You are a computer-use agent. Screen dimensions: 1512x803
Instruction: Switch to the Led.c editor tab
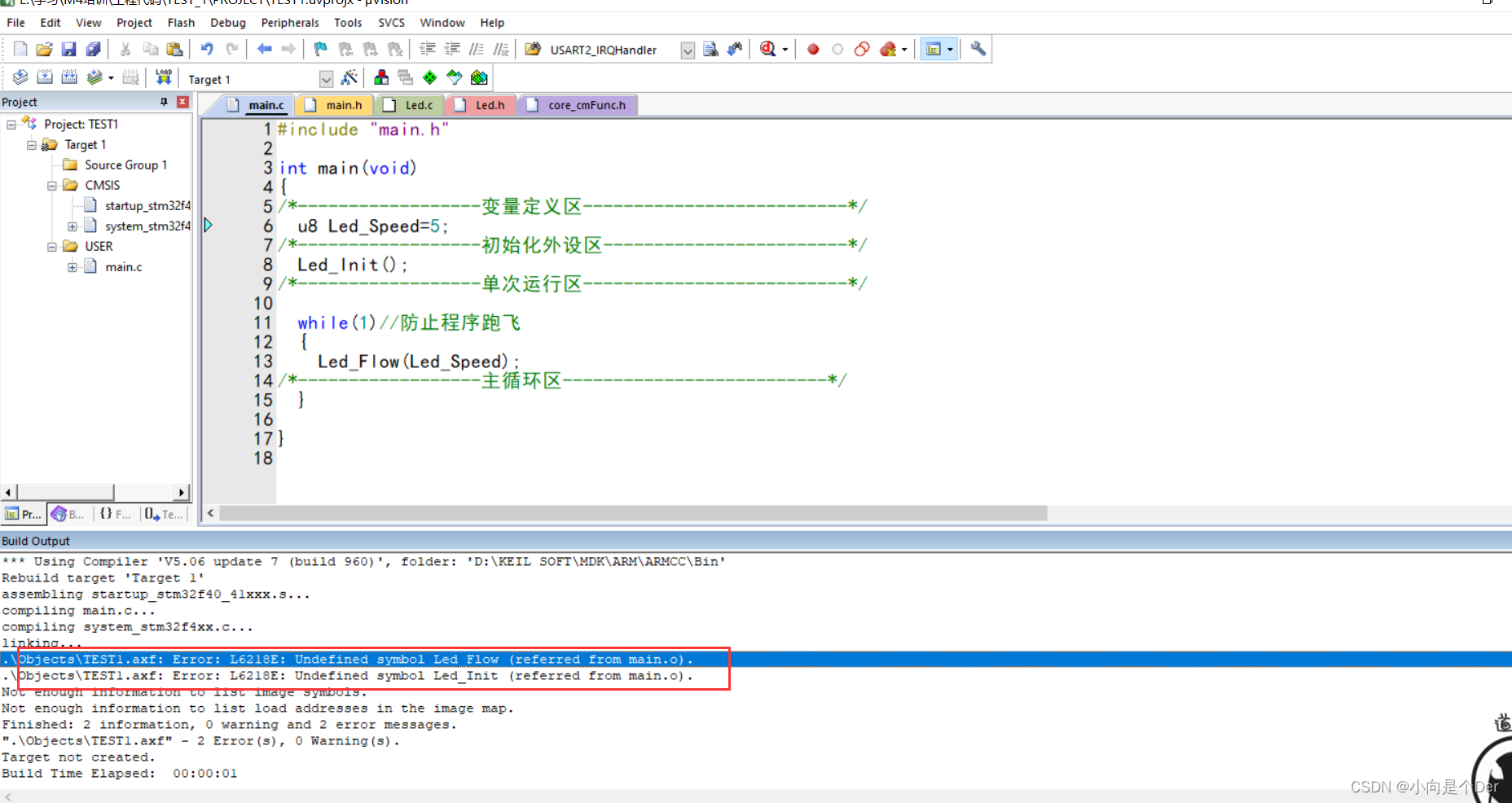[x=410, y=105]
